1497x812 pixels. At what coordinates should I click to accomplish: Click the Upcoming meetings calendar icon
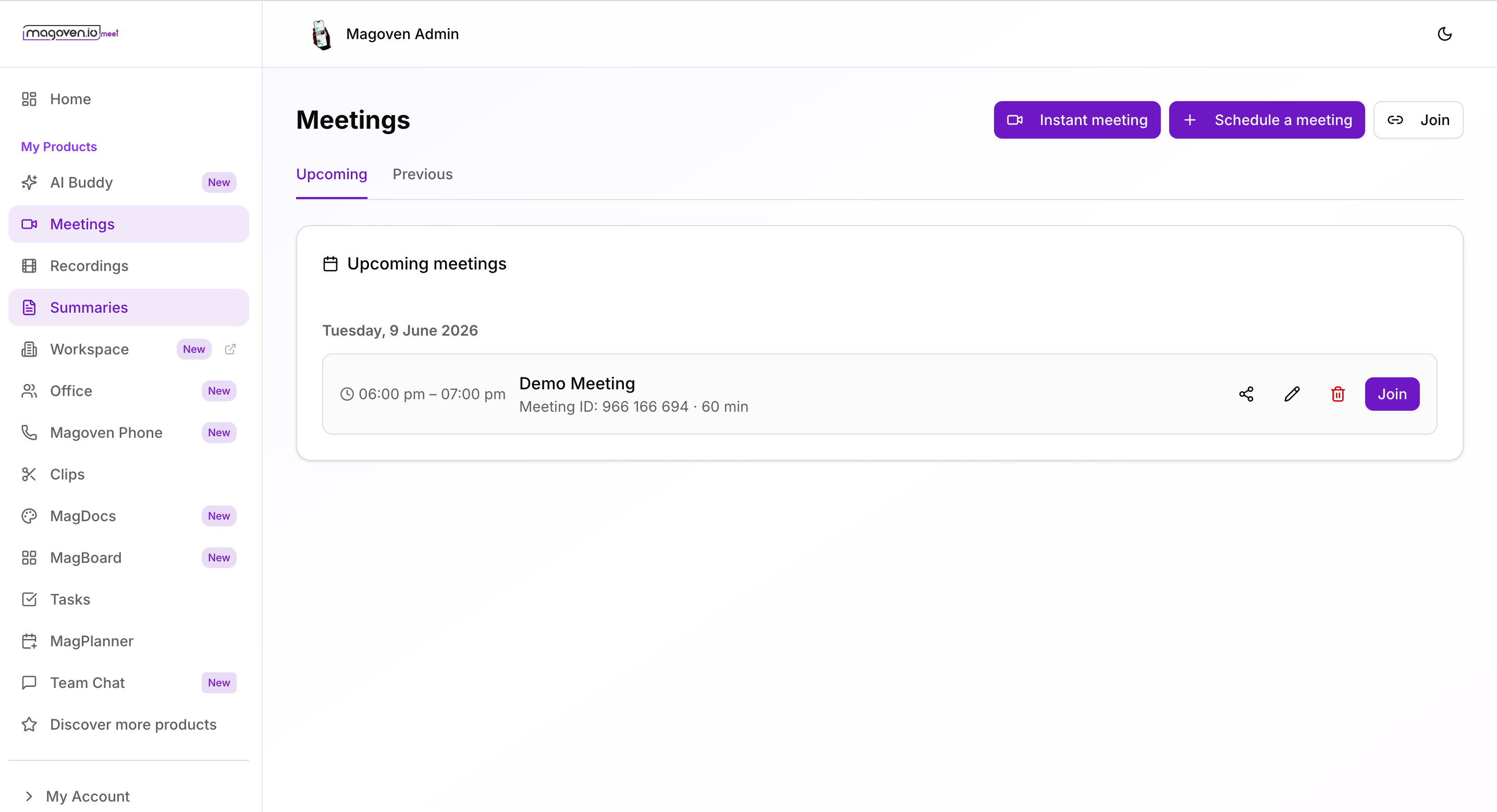tap(330, 264)
